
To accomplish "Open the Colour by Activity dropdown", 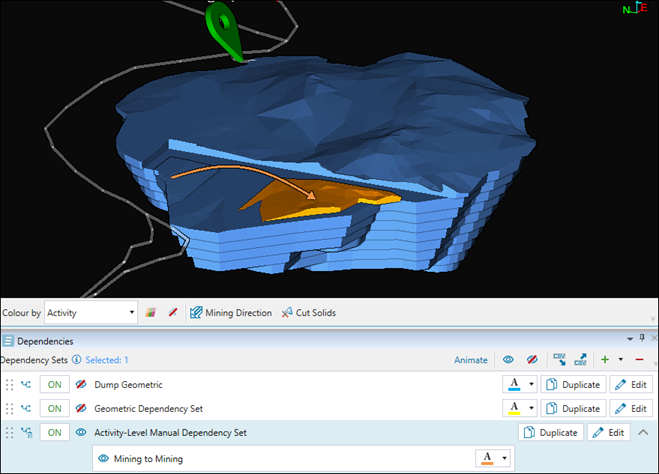I will [x=91, y=313].
